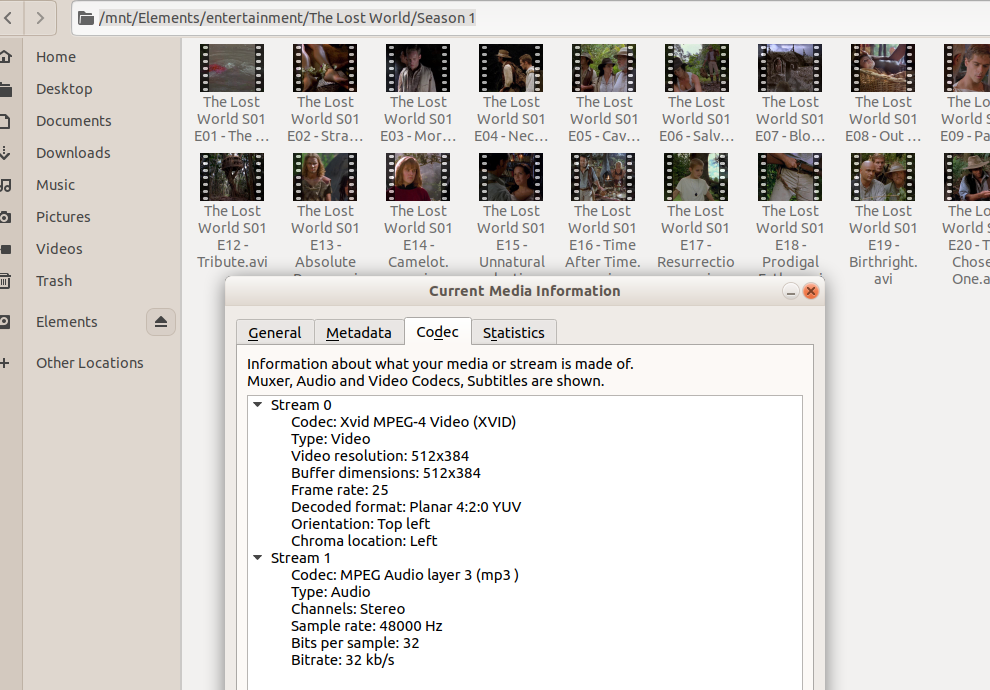The height and width of the screenshot is (690, 990).
Task: Select the Bitrate: 32 kb/s row
Action: [x=343, y=660]
